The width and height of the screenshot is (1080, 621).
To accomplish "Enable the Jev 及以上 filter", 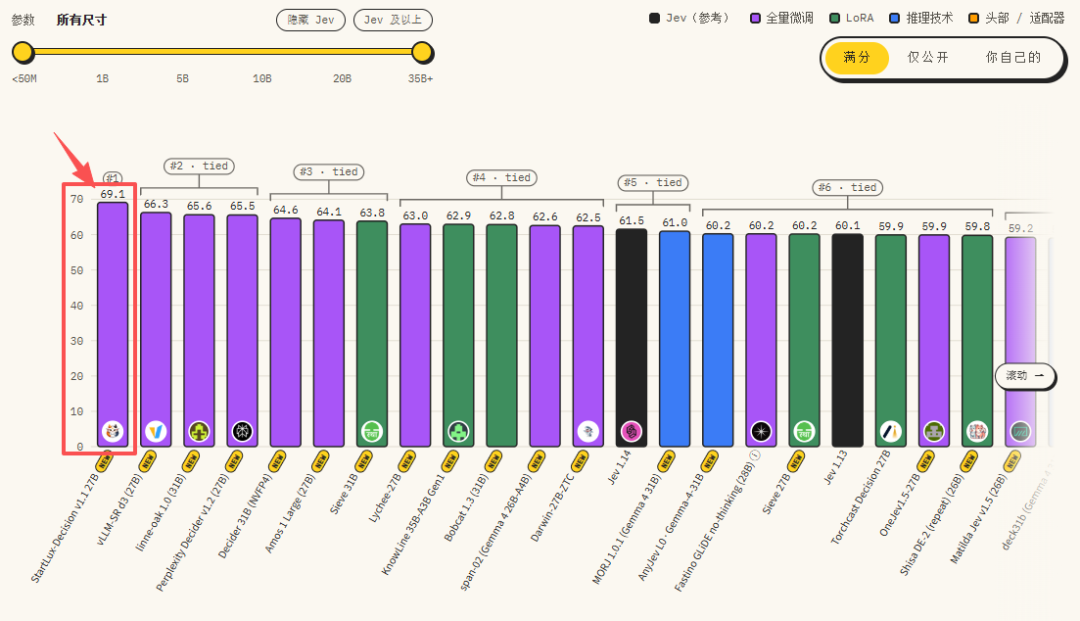I will coord(393,20).
